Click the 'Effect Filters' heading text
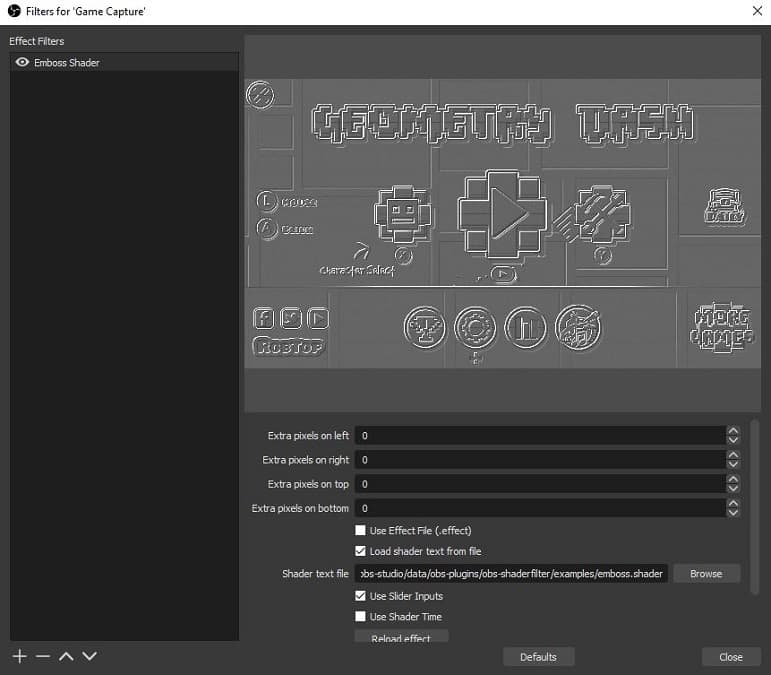The width and height of the screenshot is (771, 675). (x=37, y=41)
